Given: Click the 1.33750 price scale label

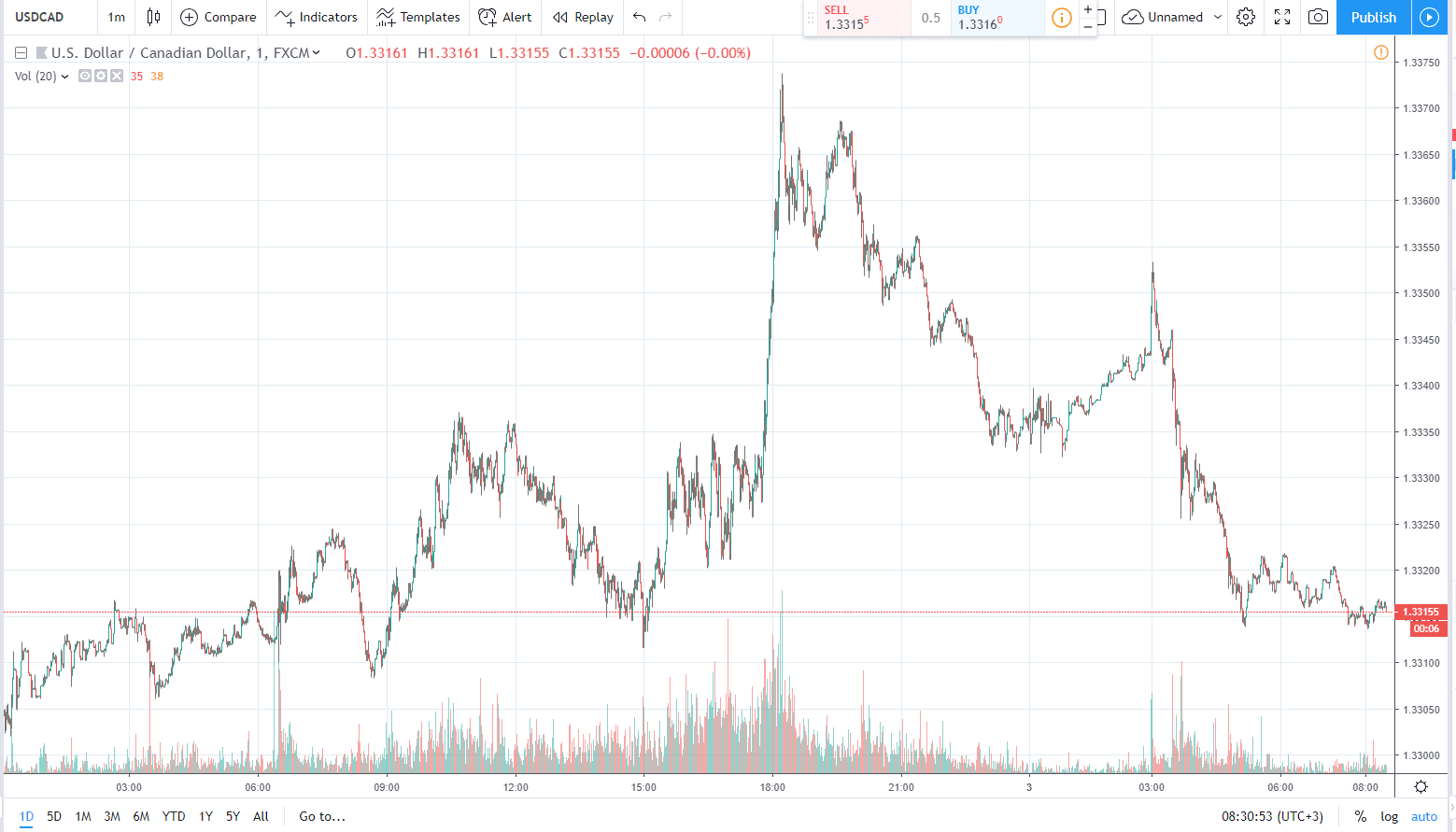Looking at the screenshot, I should [x=1421, y=63].
